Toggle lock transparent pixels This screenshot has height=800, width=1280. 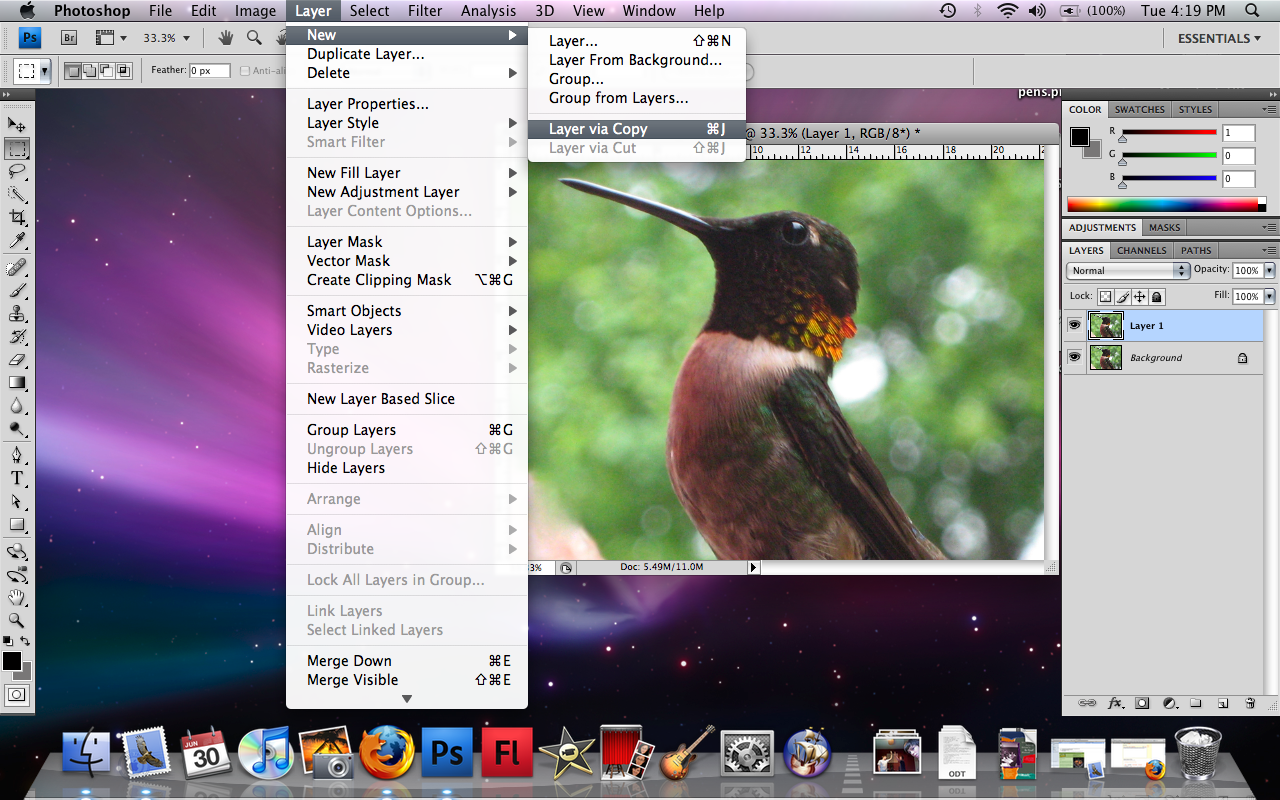point(1105,297)
